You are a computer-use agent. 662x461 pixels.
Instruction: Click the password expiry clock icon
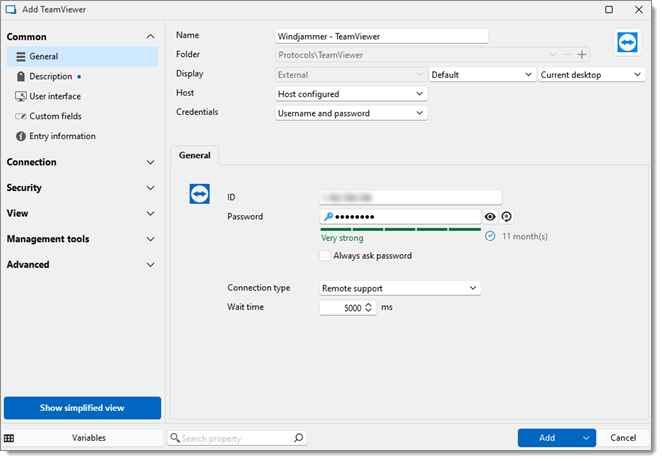[490, 236]
